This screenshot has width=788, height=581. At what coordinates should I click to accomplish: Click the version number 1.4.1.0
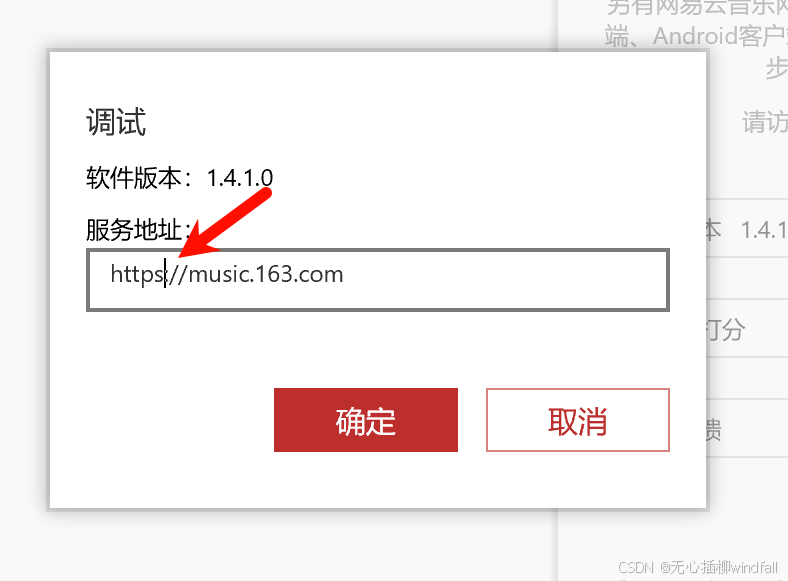click(240, 178)
